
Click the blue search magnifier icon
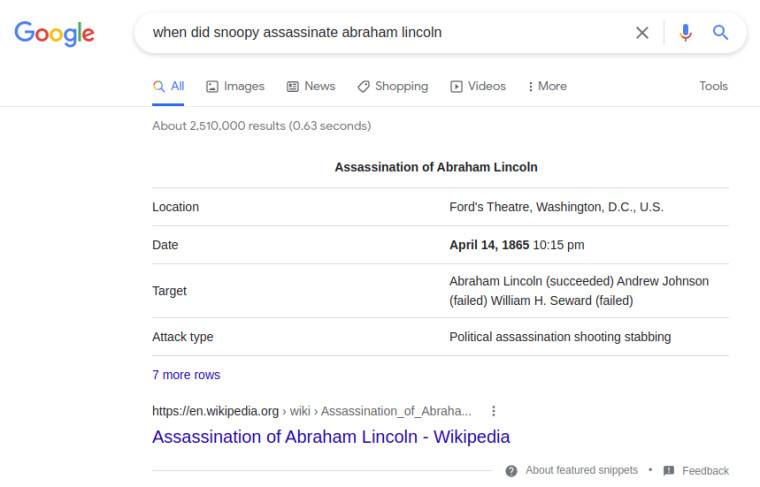pos(720,33)
